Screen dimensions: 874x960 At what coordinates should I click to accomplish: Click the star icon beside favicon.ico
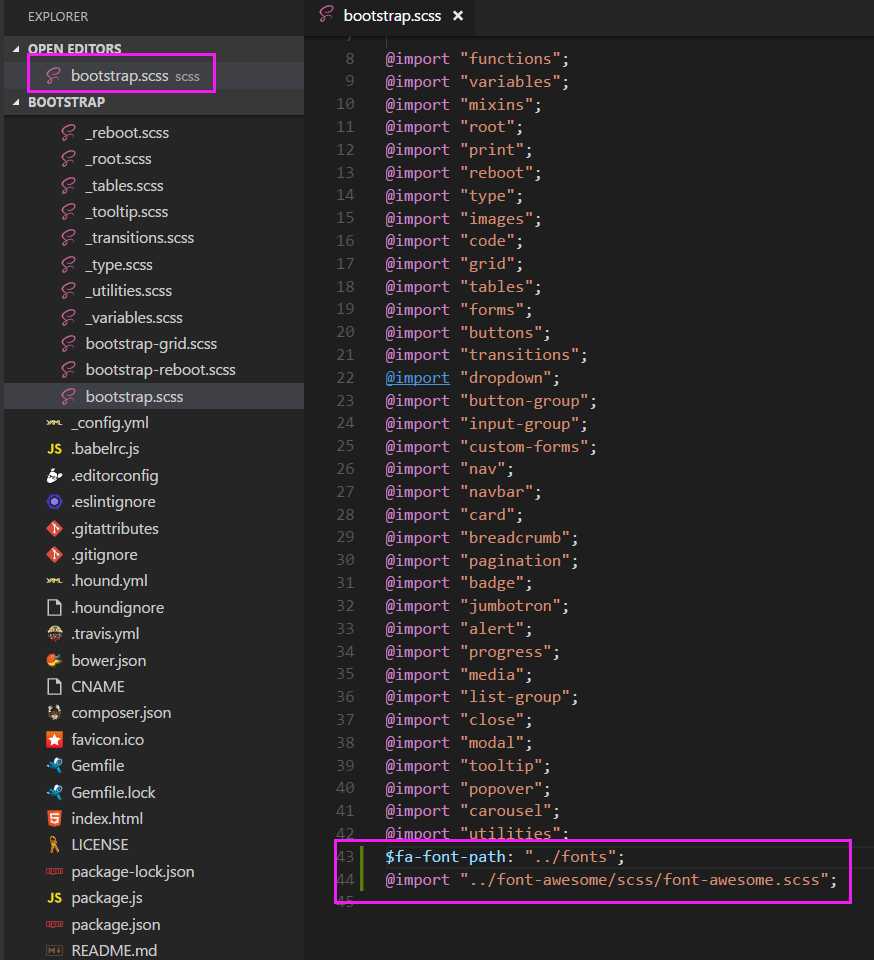[x=54, y=740]
